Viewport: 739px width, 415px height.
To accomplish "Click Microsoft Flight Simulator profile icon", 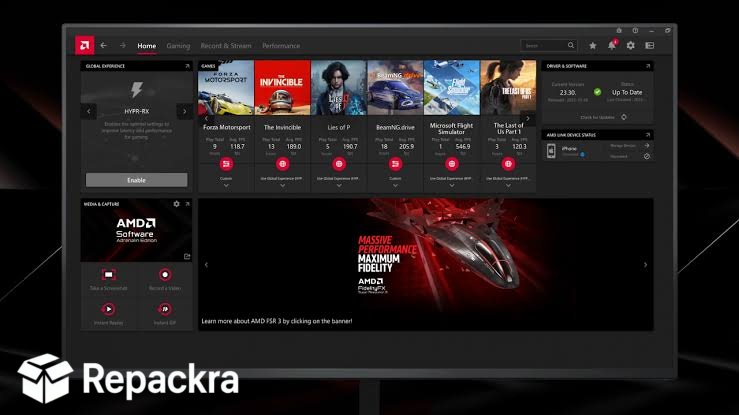I will (452, 164).
